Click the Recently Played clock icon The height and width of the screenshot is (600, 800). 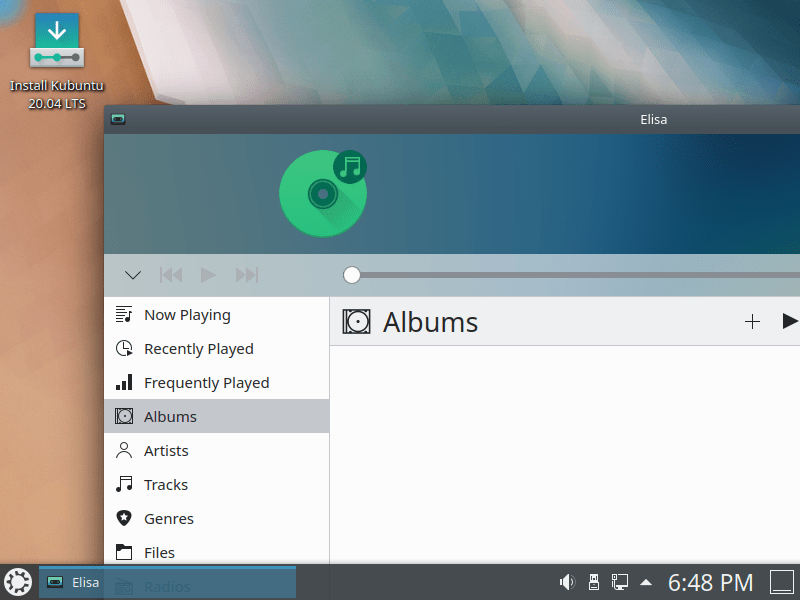124,348
